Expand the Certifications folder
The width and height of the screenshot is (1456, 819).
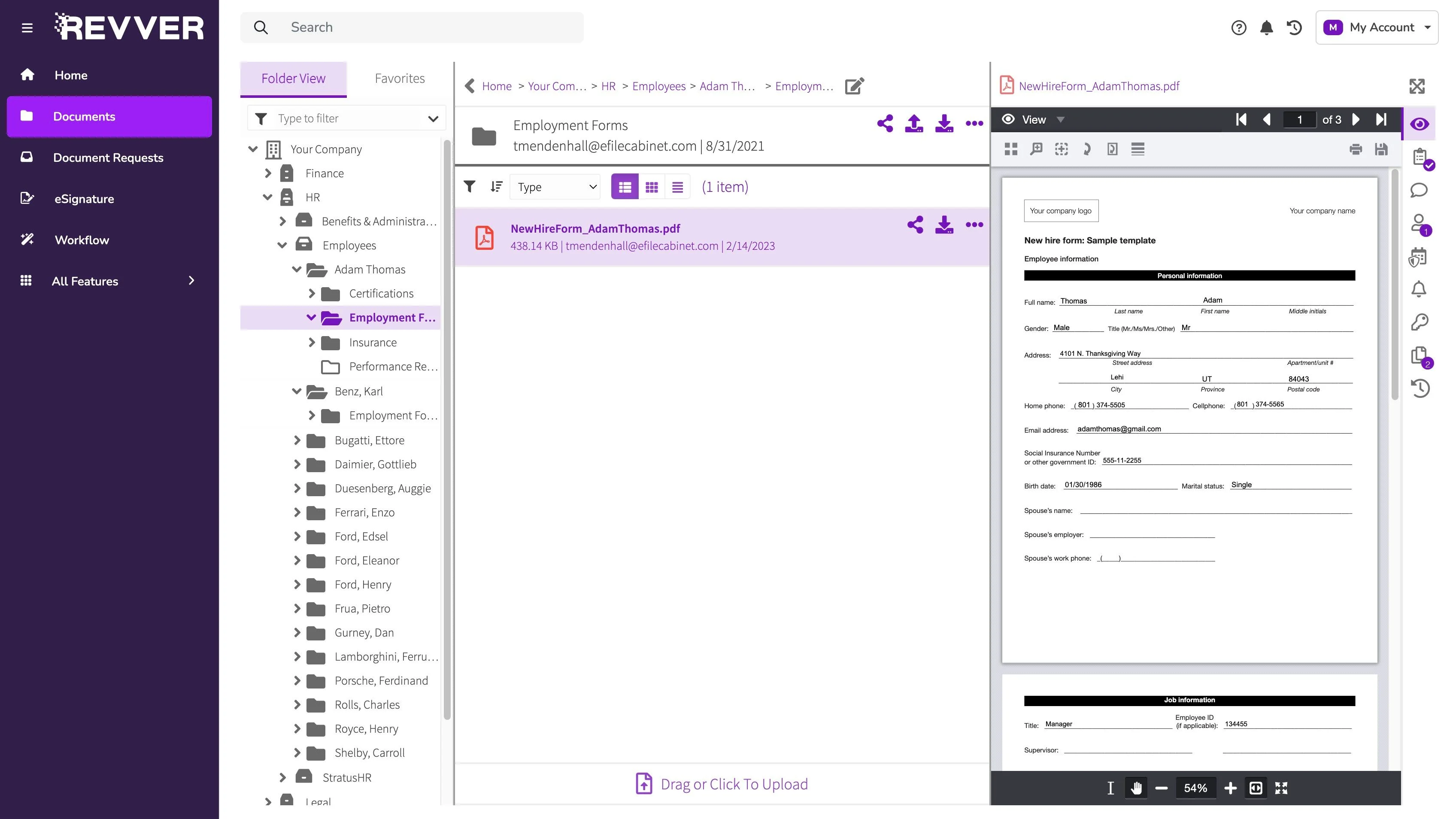pyautogui.click(x=312, y=293)
